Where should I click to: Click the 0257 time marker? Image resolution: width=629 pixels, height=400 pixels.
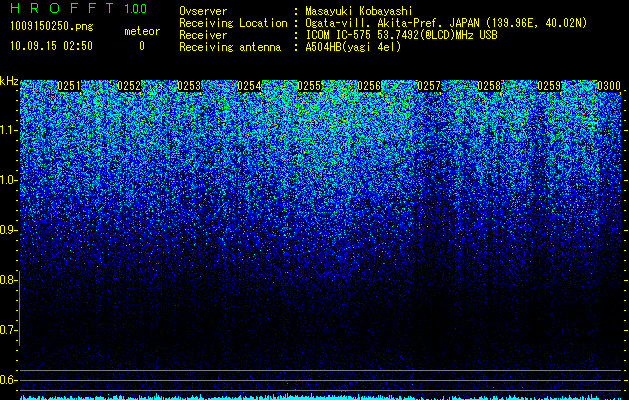coord(429,86)
